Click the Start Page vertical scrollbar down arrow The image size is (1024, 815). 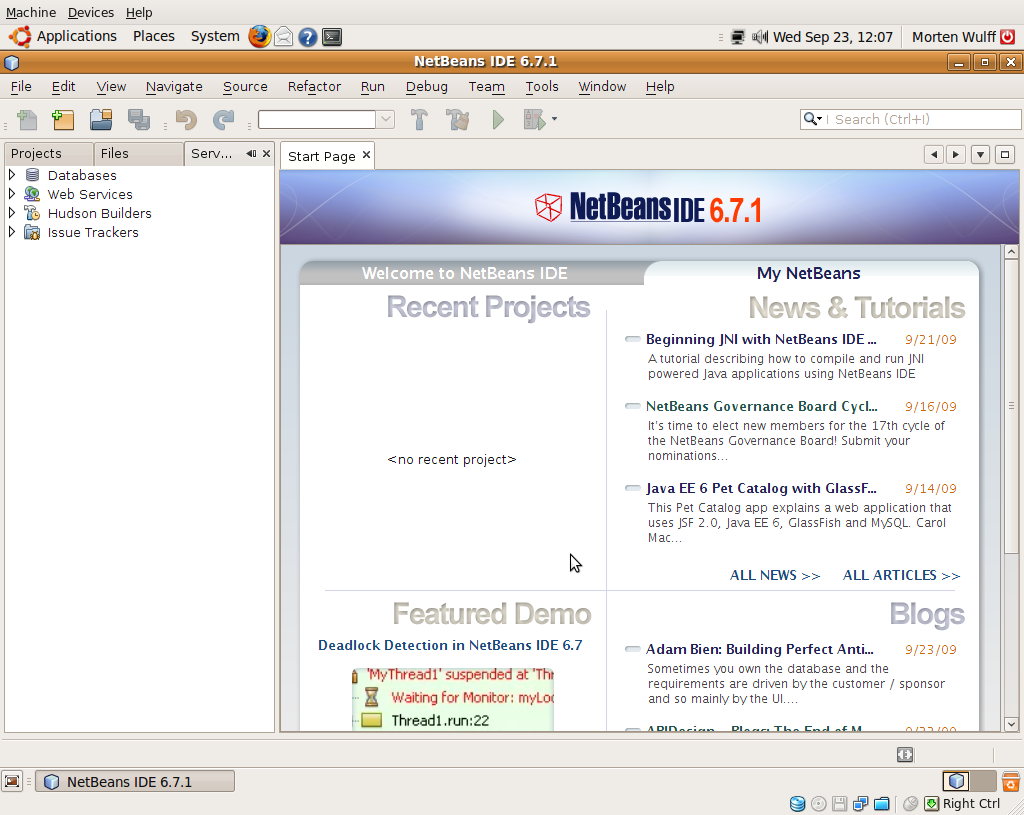[1011, 724]
